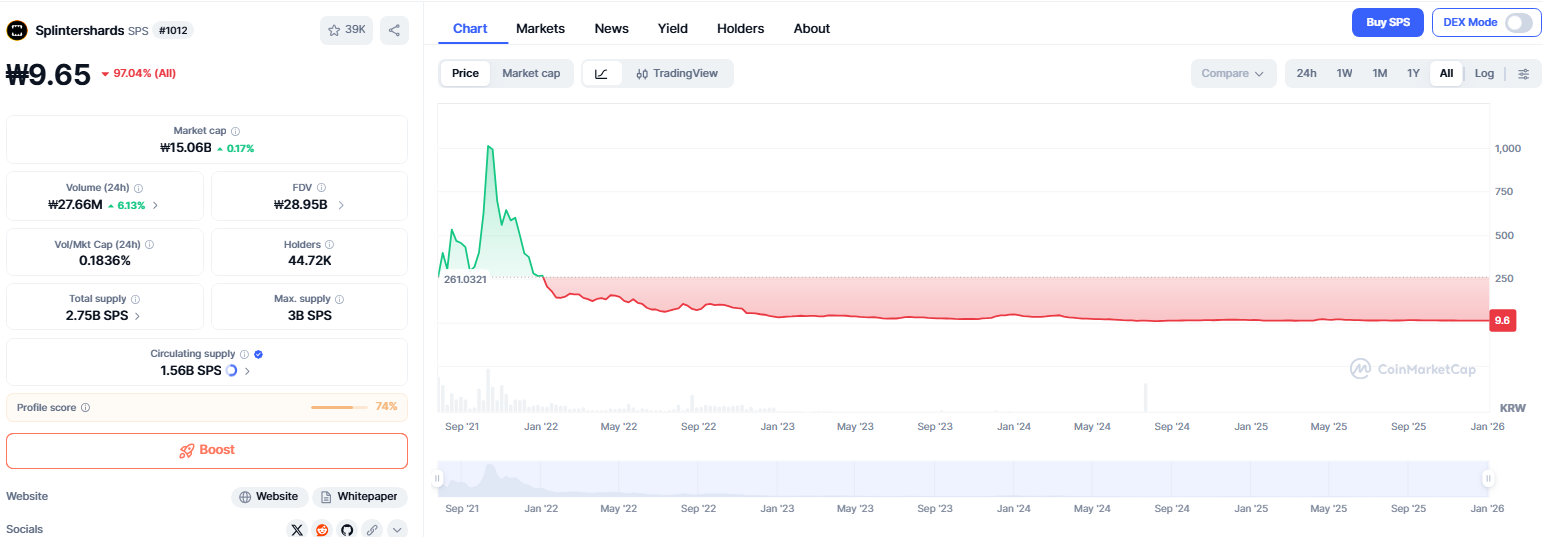This screenshot has height=537, width=1543.
Task: Click the 261.0321 baseline price label
Action: pos(465,279)
